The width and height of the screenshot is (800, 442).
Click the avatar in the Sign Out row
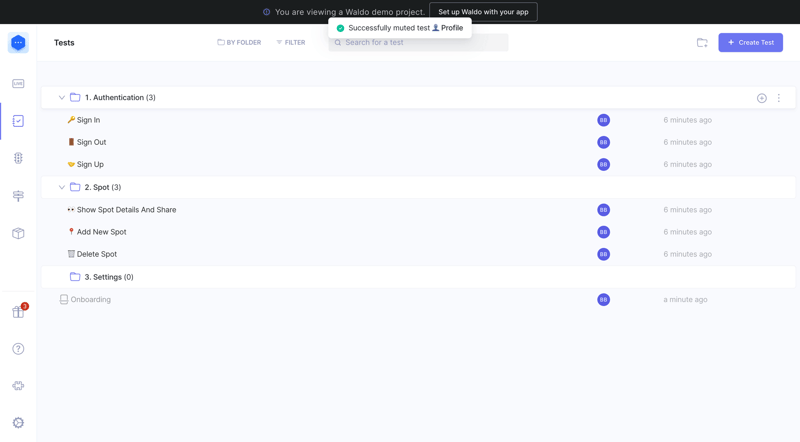[604, 142]
